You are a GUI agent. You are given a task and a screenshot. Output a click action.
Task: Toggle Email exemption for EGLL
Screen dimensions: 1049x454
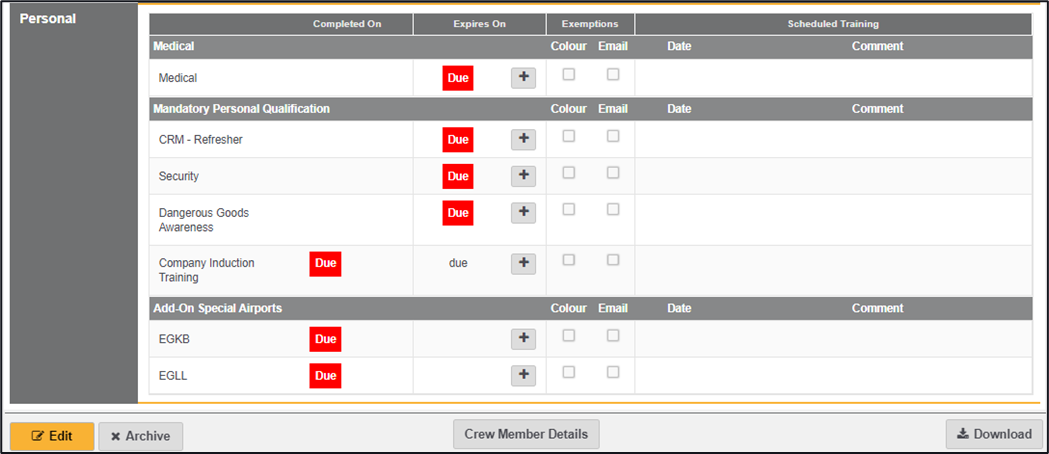tap(613, 372)
